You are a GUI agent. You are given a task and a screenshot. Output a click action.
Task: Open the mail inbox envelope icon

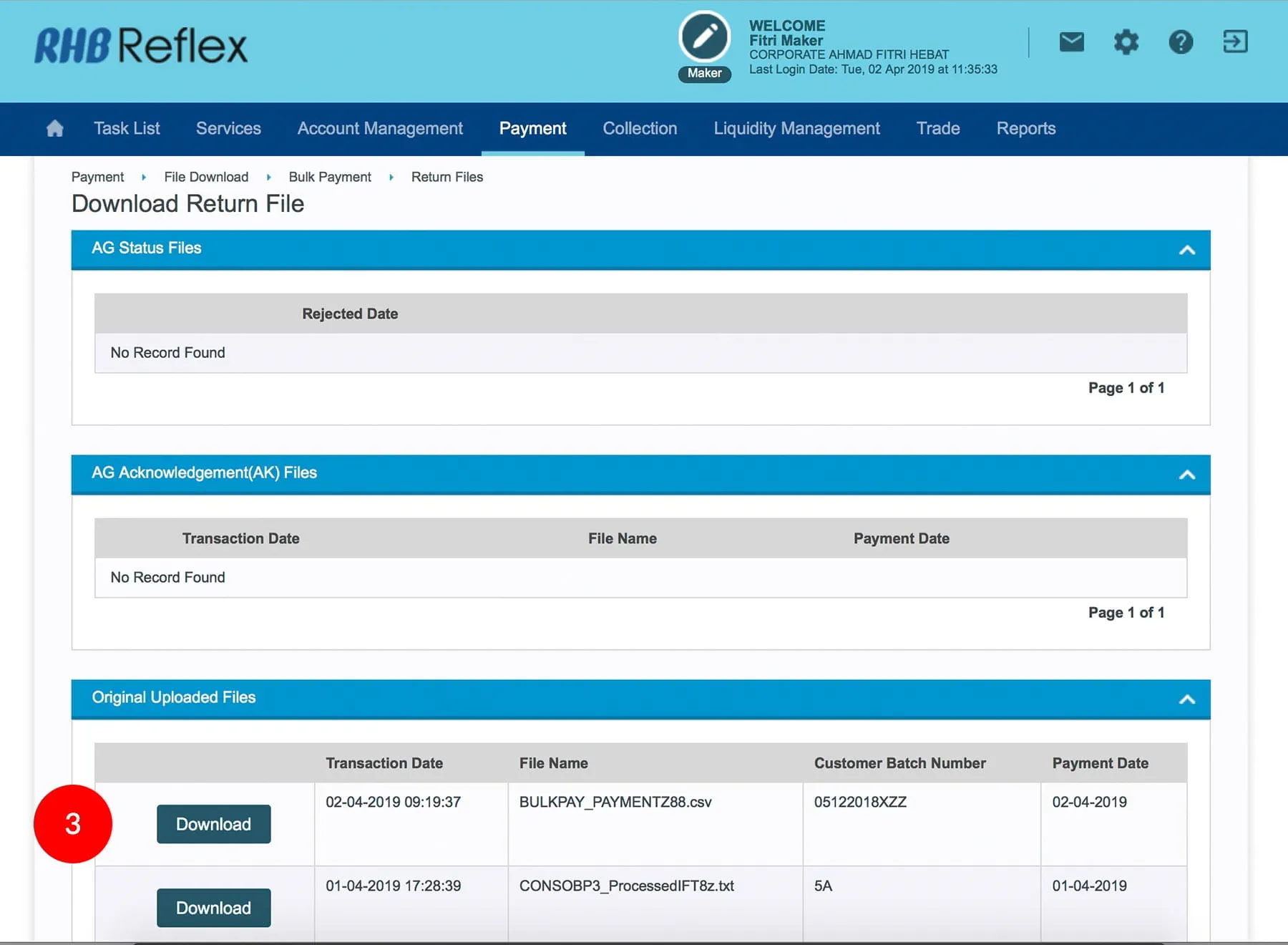click(x=1071, y=42)
